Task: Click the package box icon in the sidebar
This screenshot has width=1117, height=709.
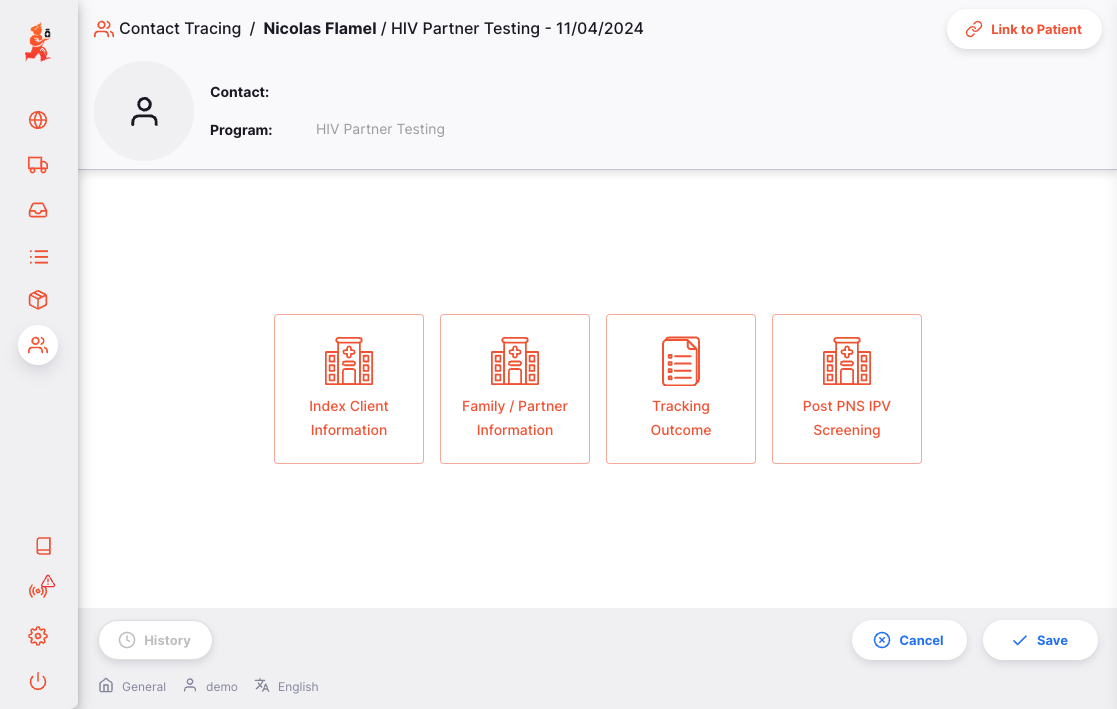Action: click(38, 300)
